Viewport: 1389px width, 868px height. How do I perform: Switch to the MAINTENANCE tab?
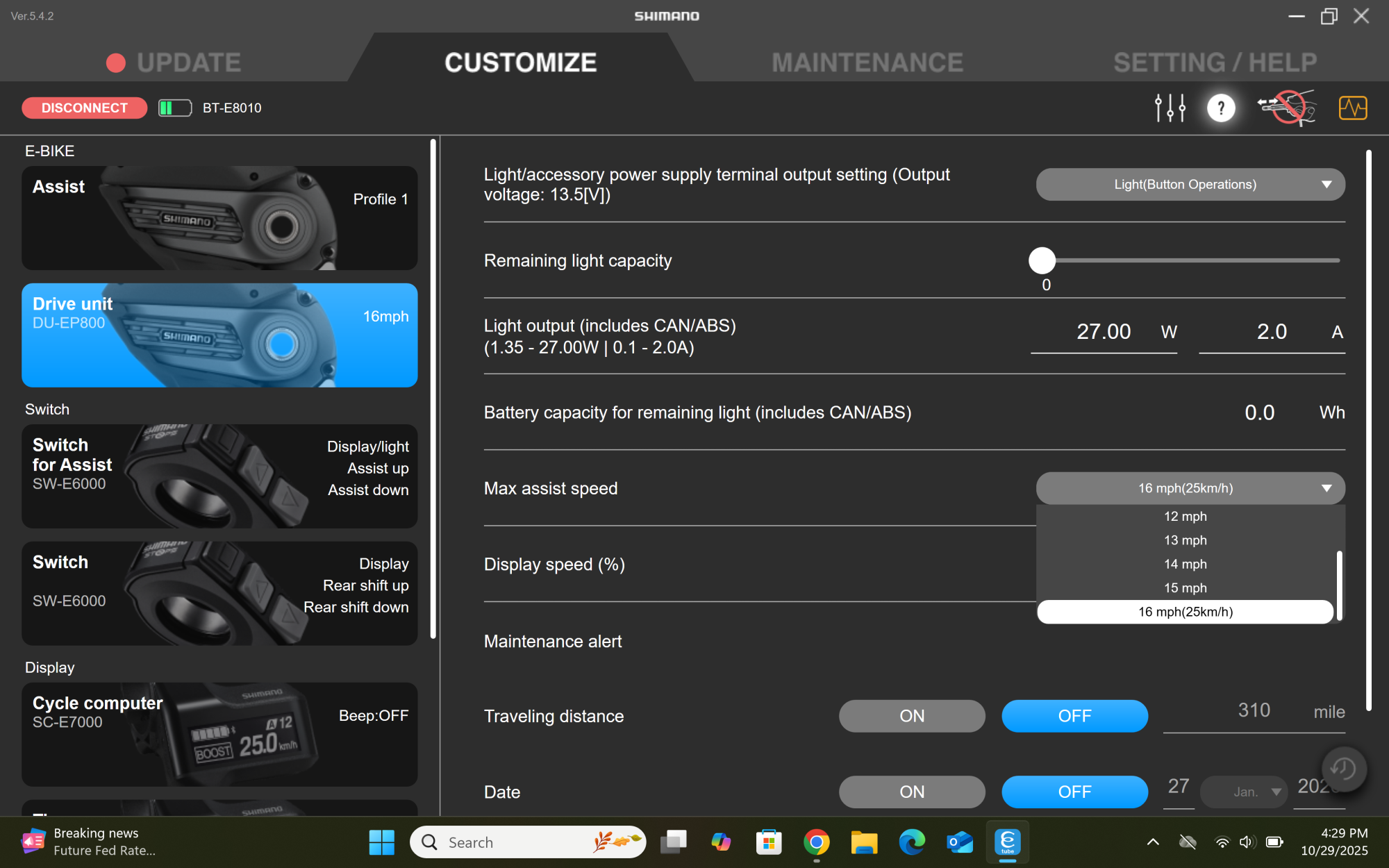click(867, 62)
